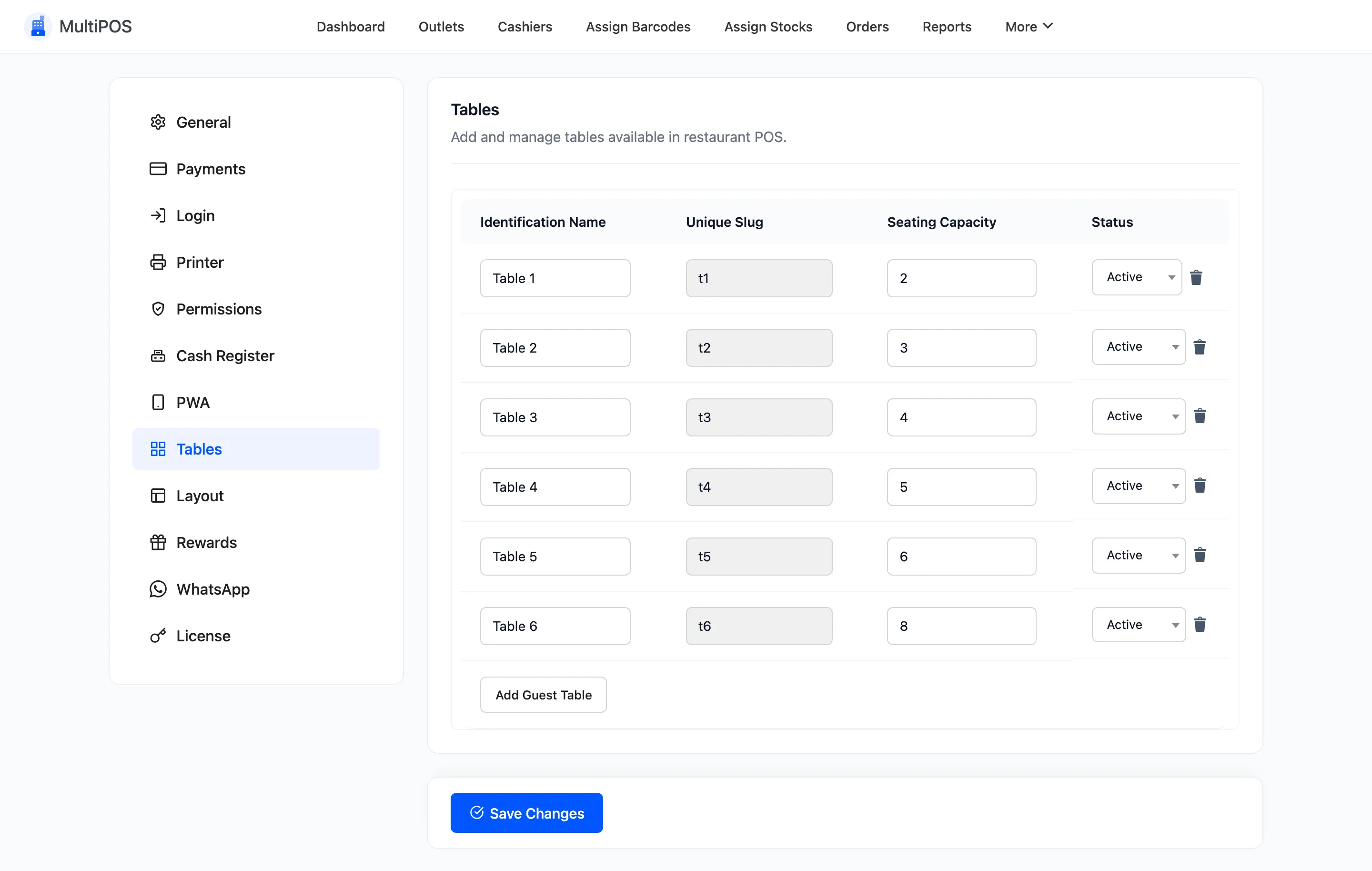
Task: Click the PWA phone icon
Action: 158,403
